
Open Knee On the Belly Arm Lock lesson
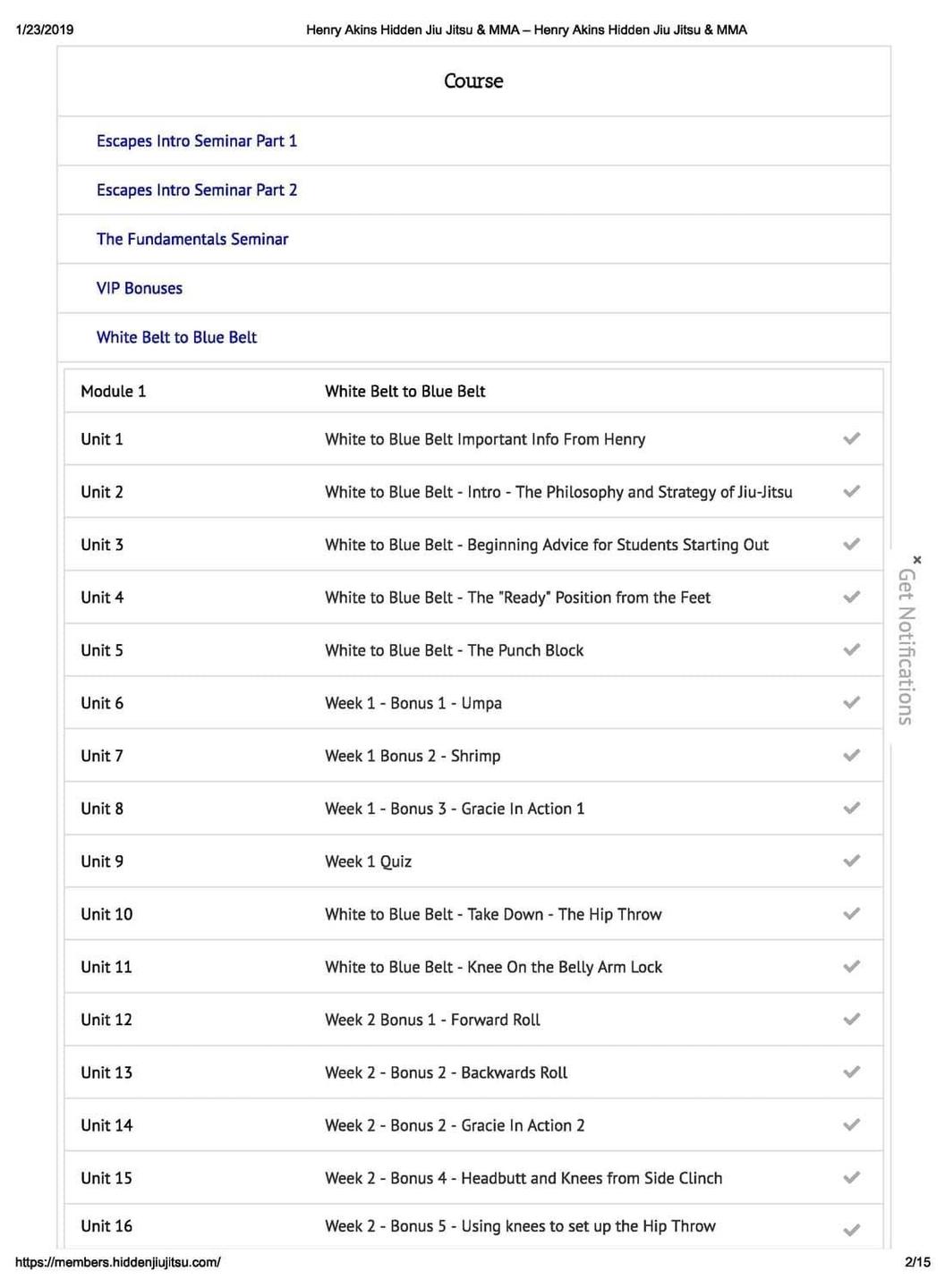click(493, 967)
